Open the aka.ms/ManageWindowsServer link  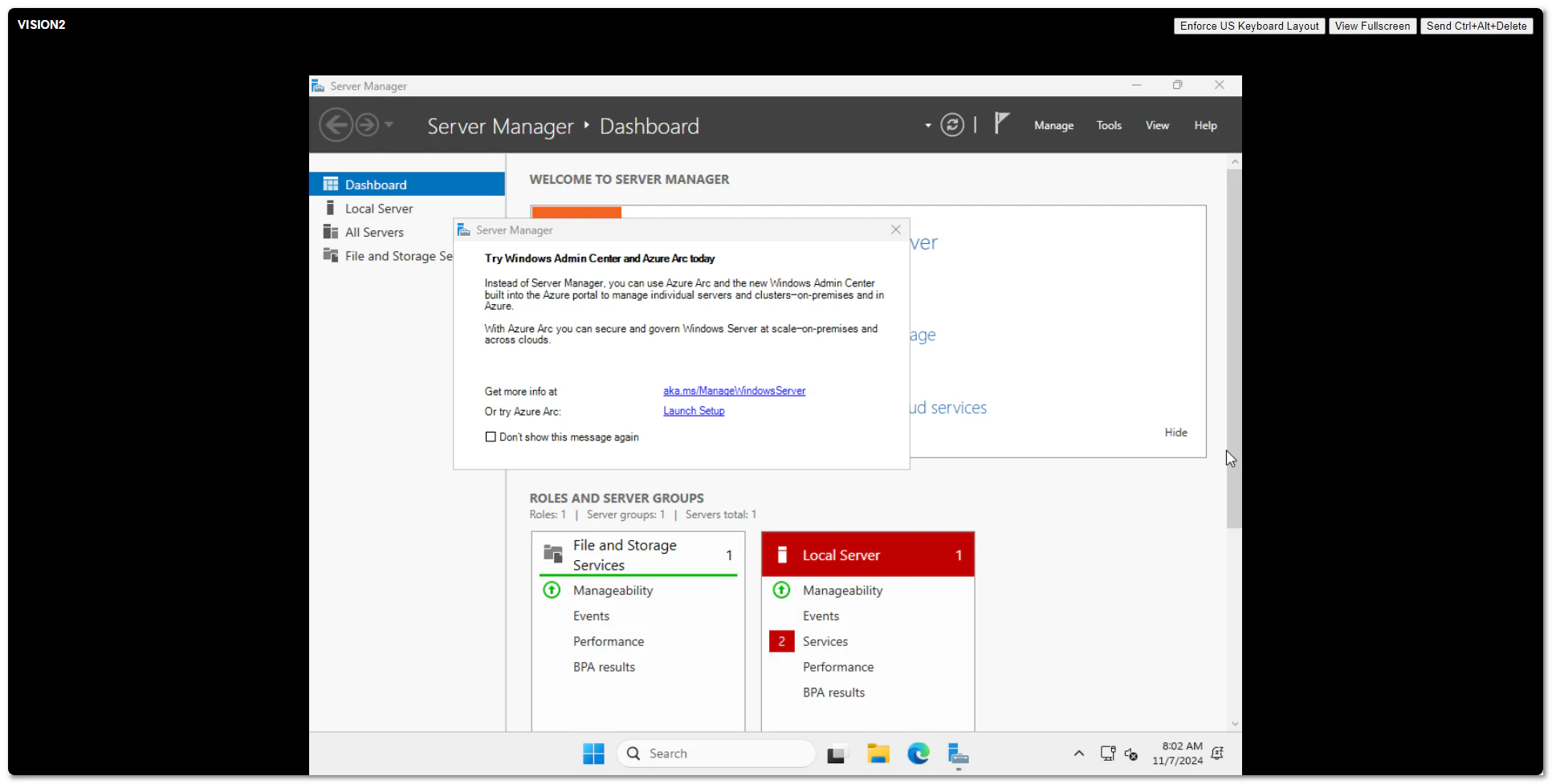click(734, 391)
